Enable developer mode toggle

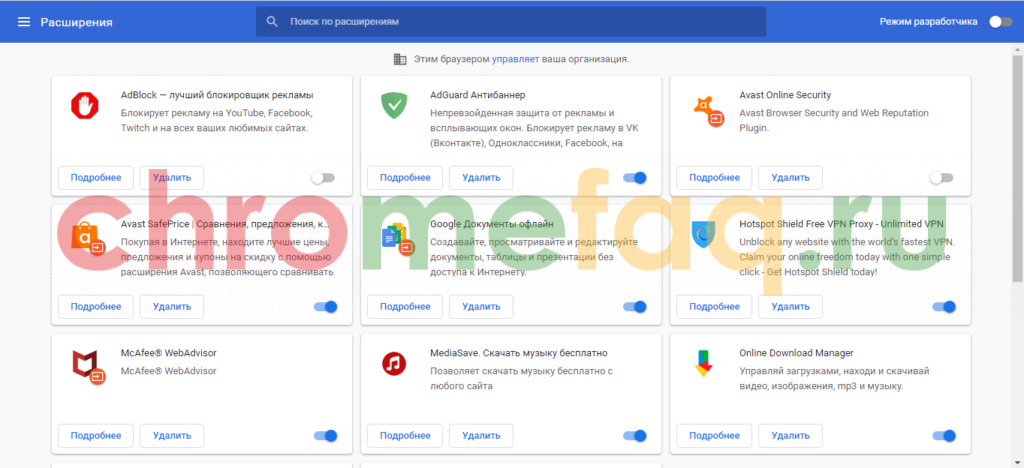(x=999, y=21)
